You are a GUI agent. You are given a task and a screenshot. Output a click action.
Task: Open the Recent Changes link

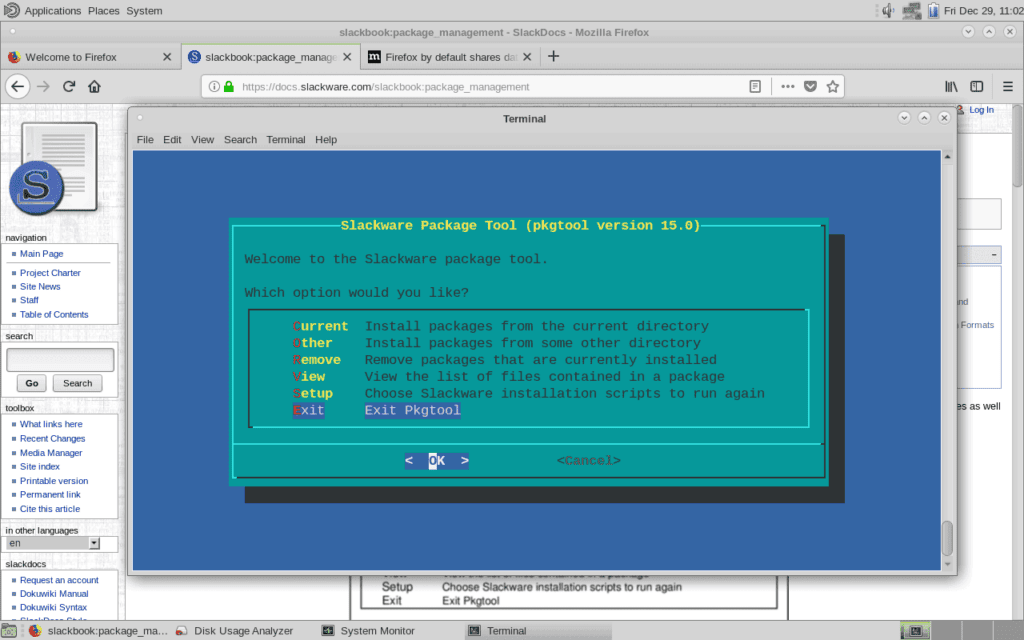point(52,438)
